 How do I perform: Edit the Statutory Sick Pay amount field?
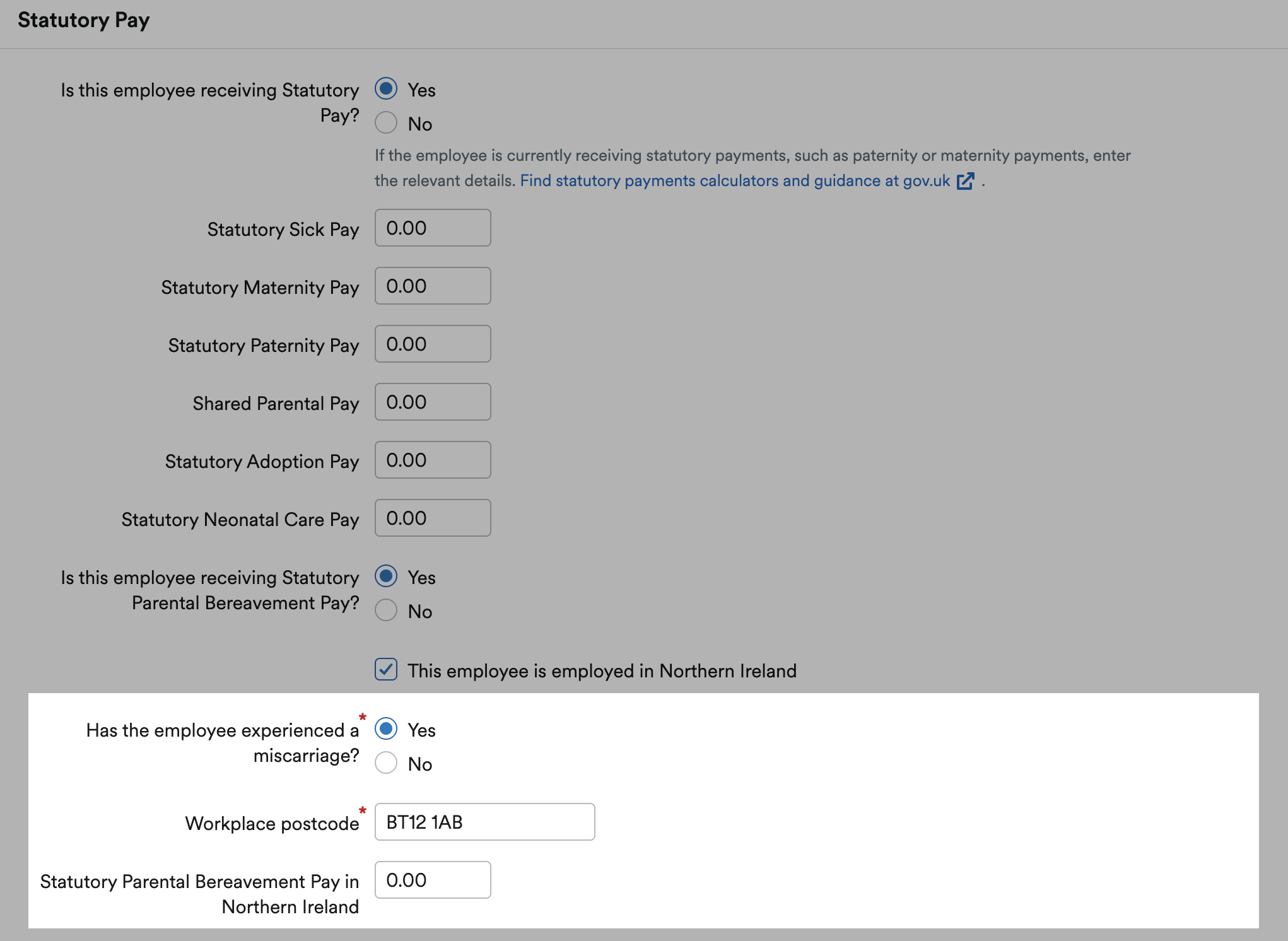(x=433, y=228)
